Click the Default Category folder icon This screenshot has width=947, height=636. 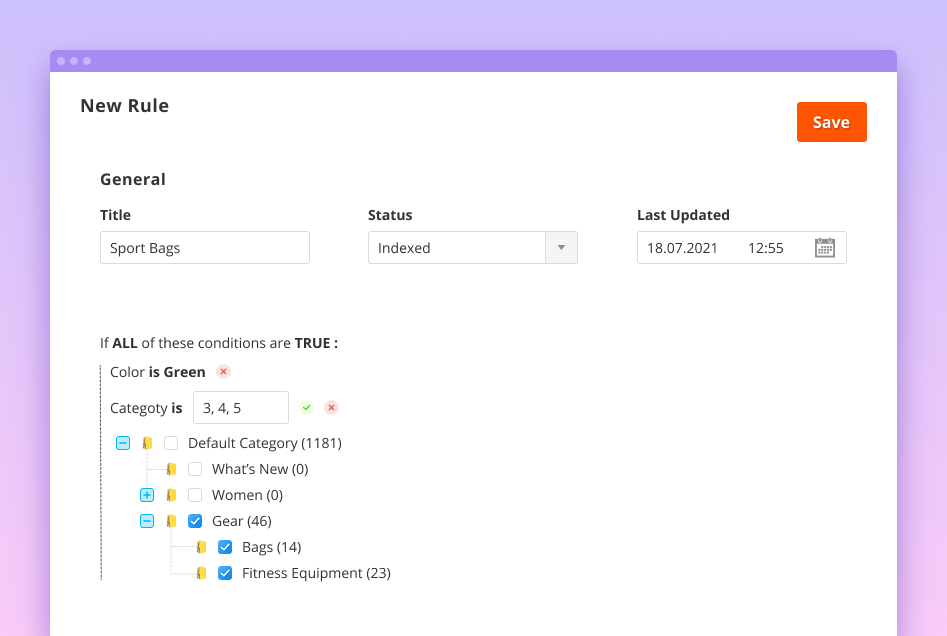pos(147,443)
